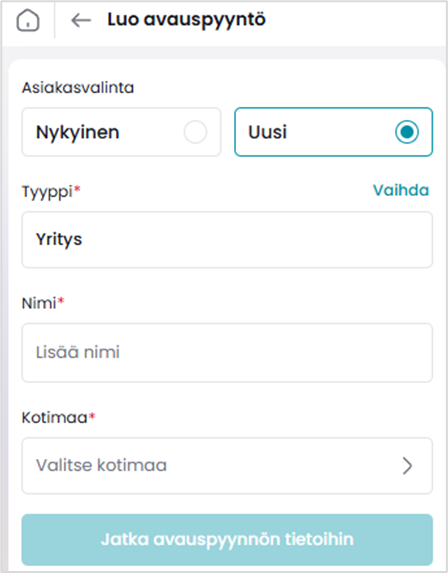Image resolution: width=448 pixels, height=573 pixels.
Task: Go to the home screen icon
Action: click(x=28, y=20)
